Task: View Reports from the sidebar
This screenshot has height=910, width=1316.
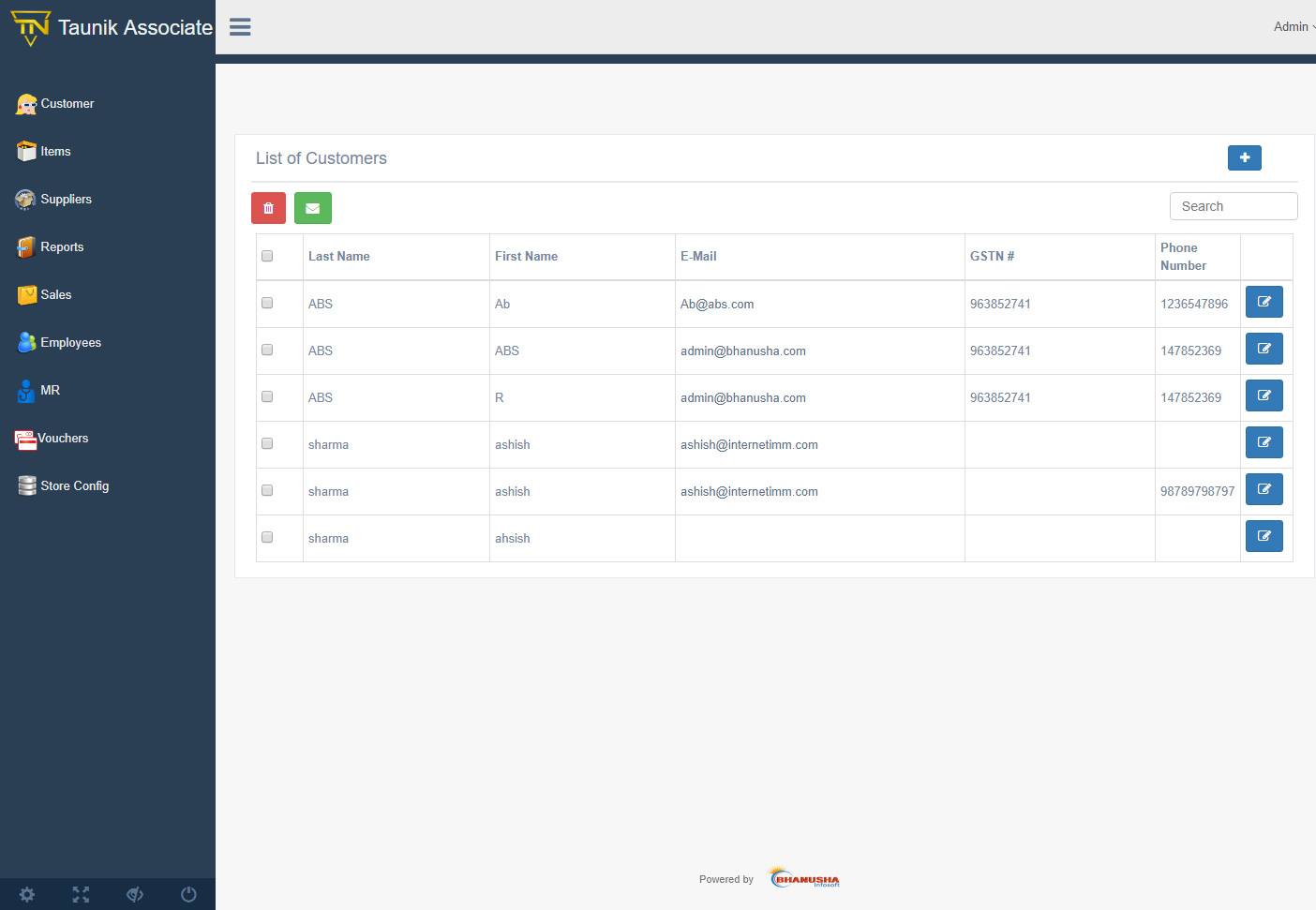Action: (x=62, y=246)
